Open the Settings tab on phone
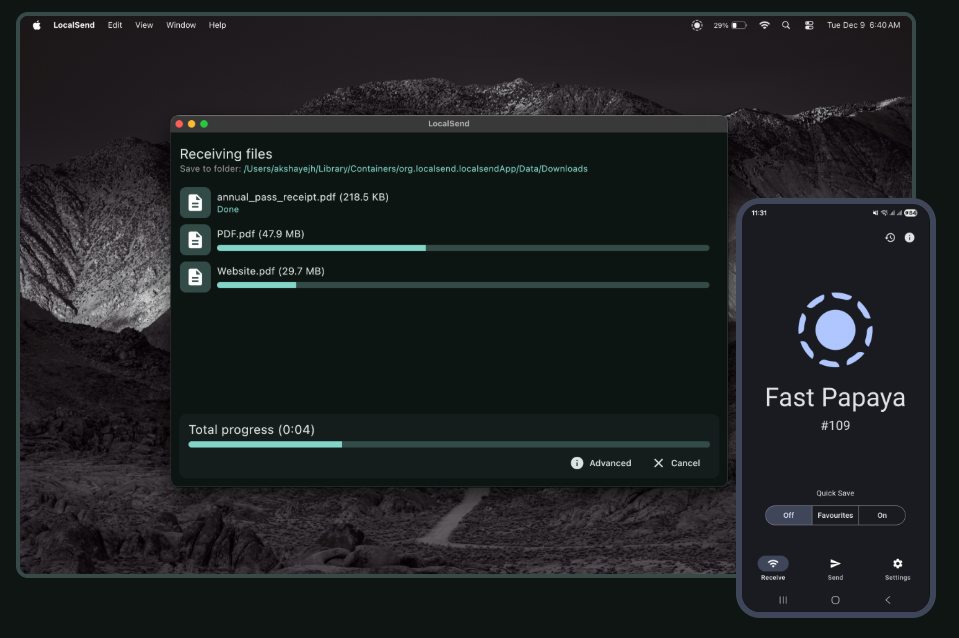Image resolution: width=959 pixels, height=638 pixels. point(897,568)
